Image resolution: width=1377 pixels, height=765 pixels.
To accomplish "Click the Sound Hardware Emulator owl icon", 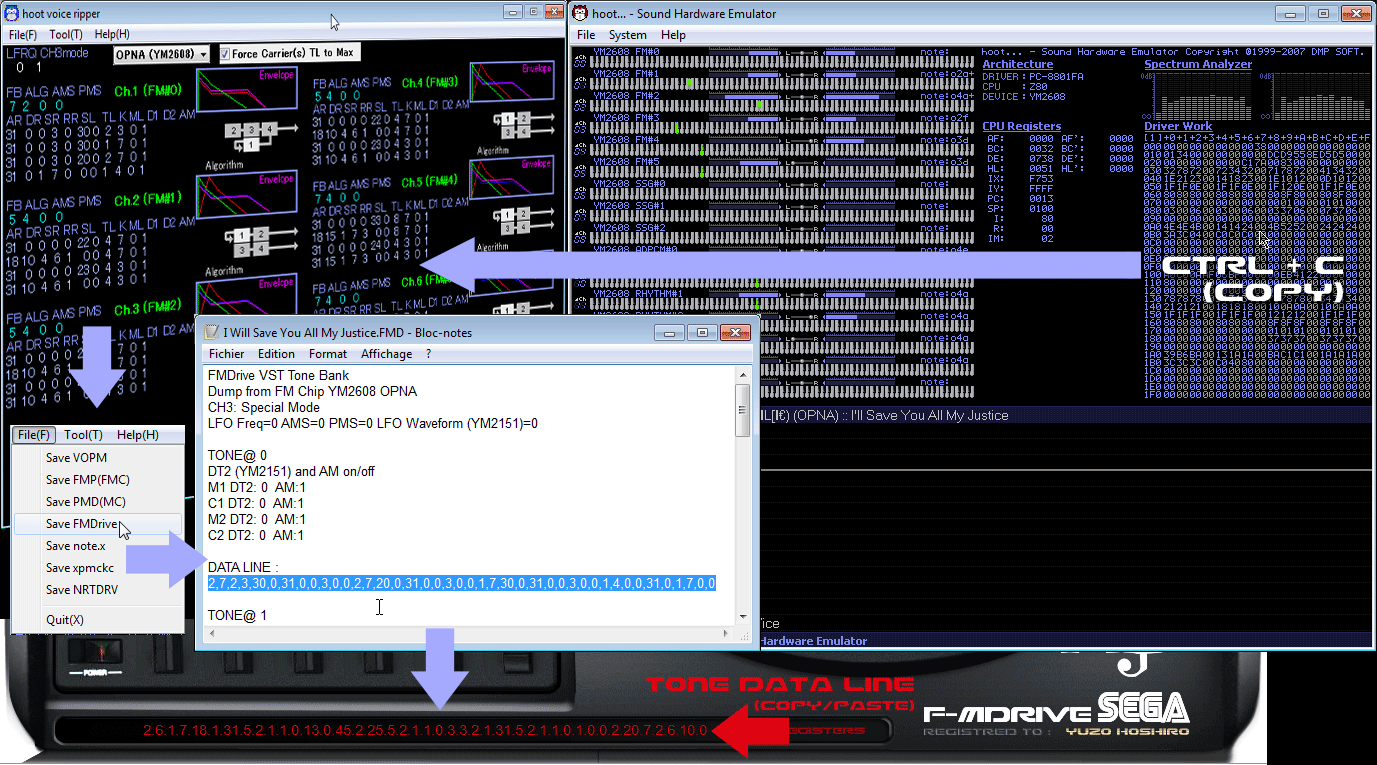I will click(x=580, y=14).
